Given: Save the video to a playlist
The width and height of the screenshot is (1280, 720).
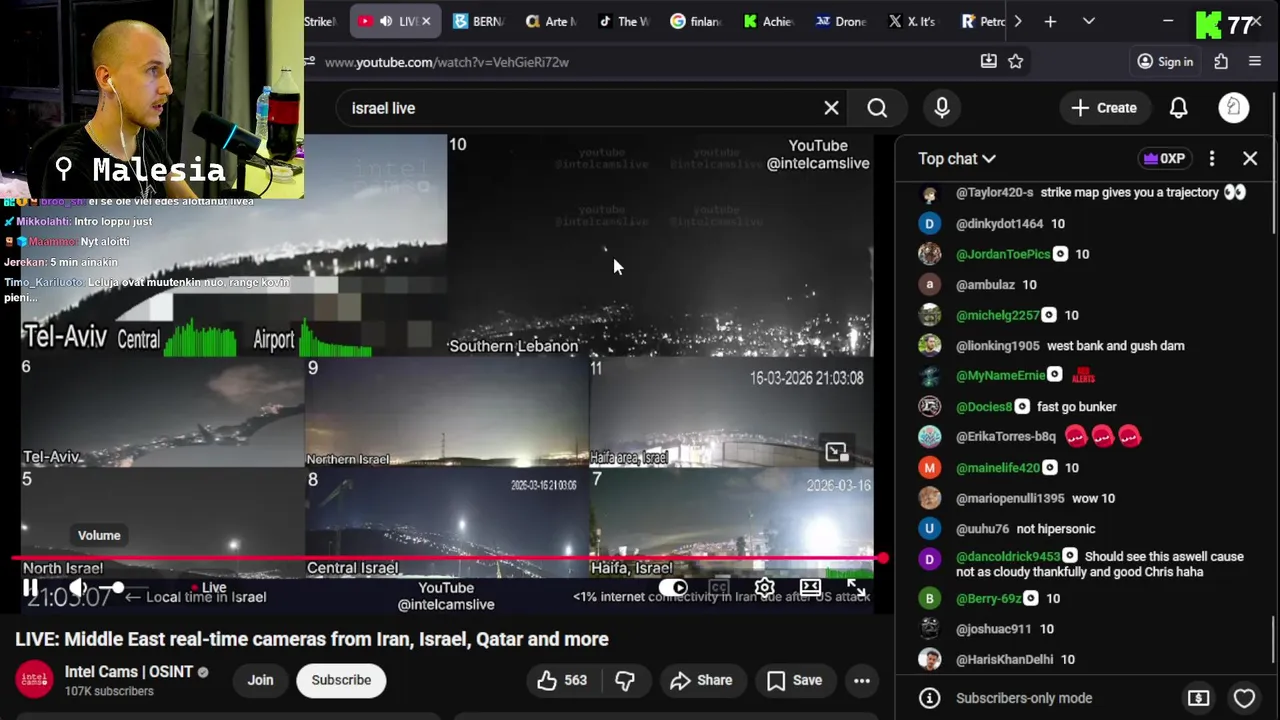Looking at the screenshot, I should pyautogui.click(x=794, y=680).
